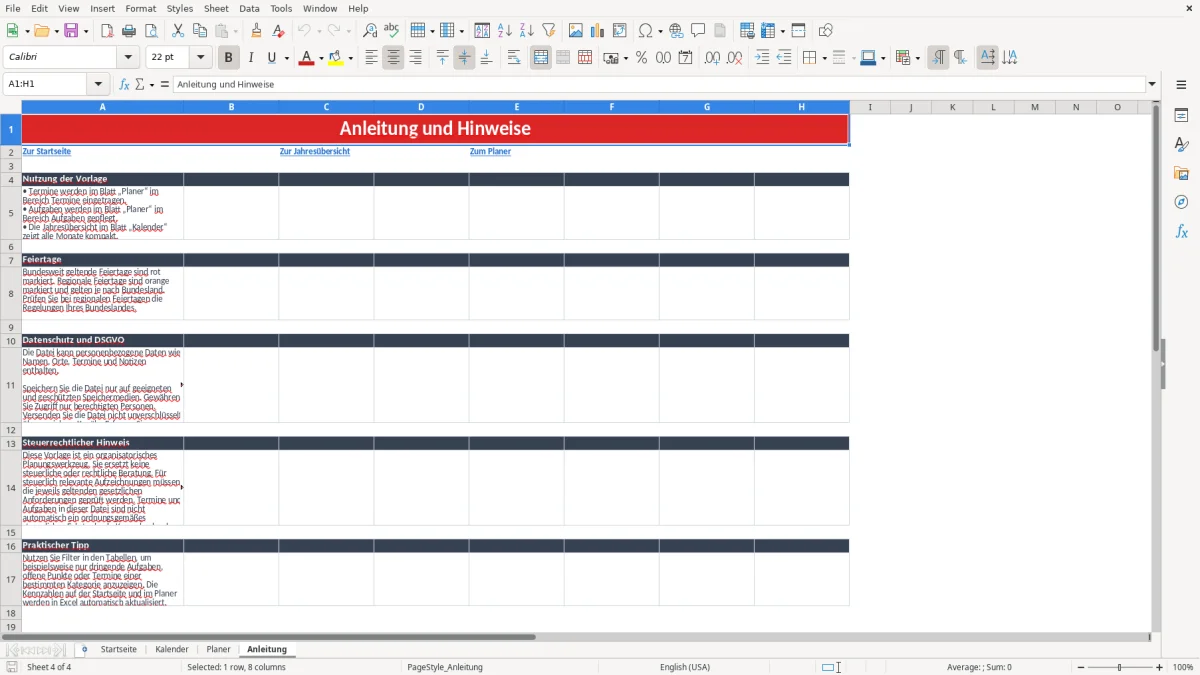This screenshot has width=1200, height=675.
Task: Increase indent of cell
Action: (x=762, y=58)
